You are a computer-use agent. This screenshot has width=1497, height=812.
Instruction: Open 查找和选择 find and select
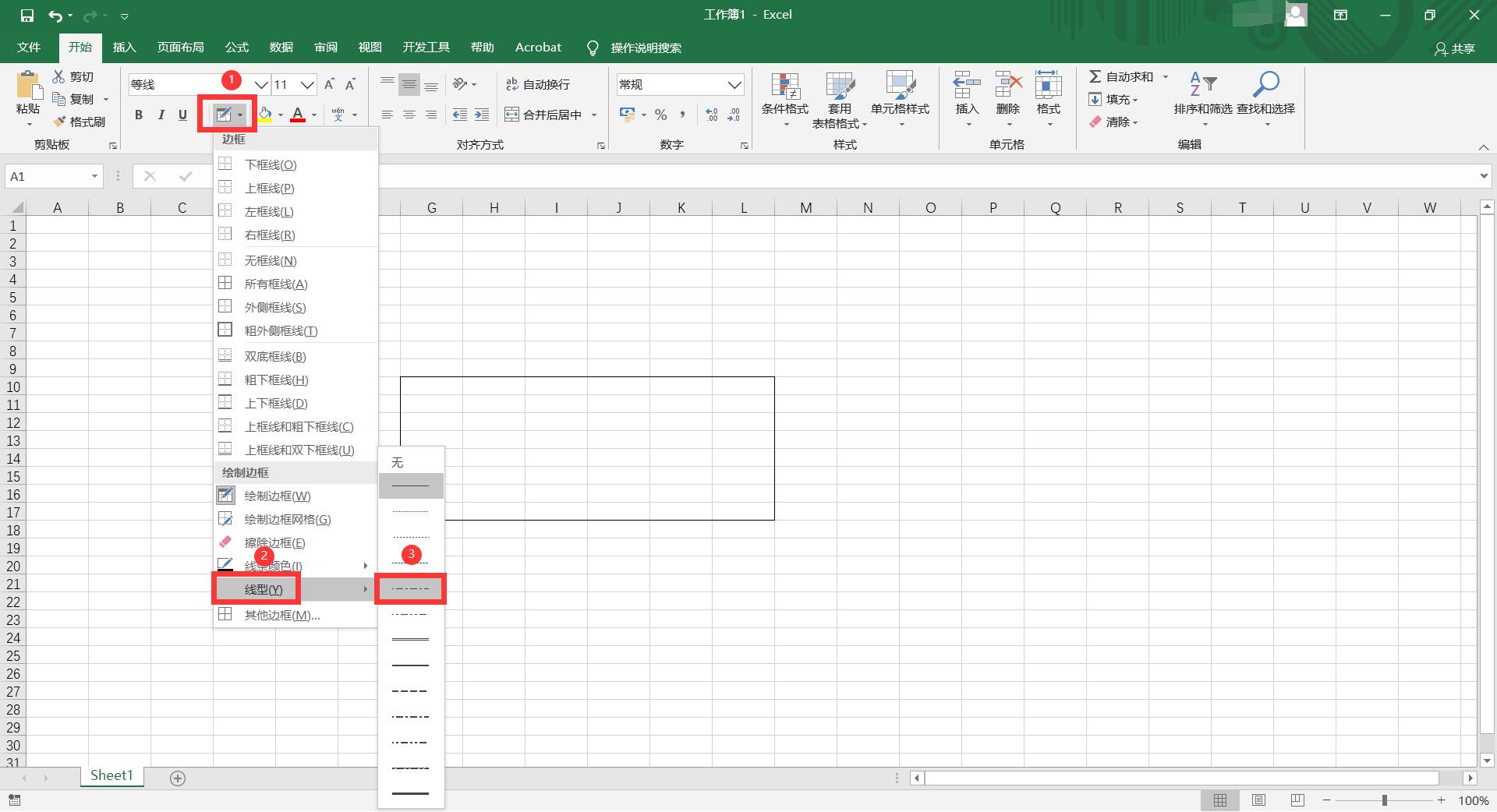(1265, 99)
